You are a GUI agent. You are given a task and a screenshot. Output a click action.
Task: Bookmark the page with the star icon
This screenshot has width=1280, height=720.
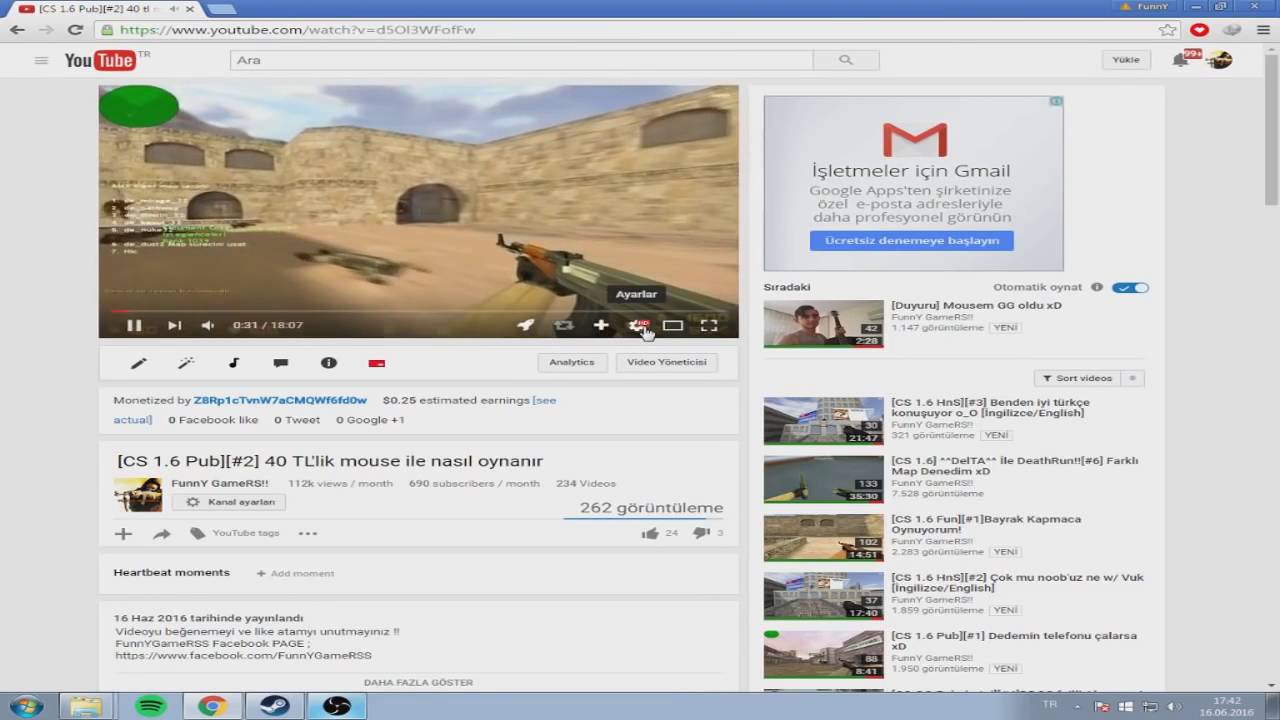coord(1167,30)
